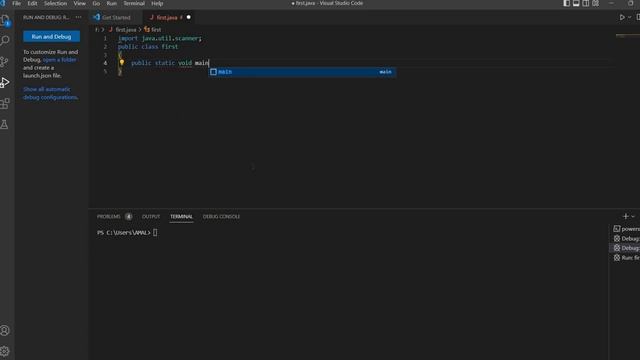Open the Accounts menu icon

5,331
